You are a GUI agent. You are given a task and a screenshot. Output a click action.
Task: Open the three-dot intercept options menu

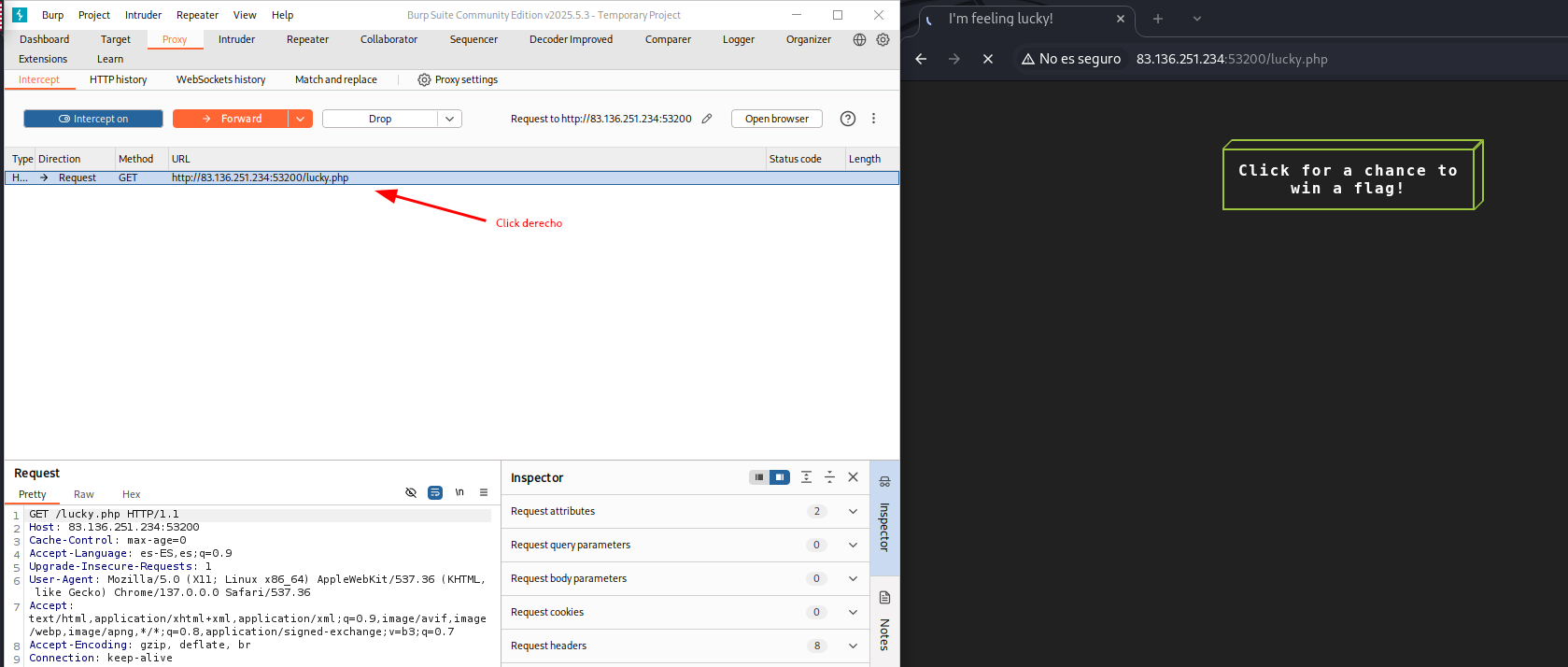tap(874, 119)
